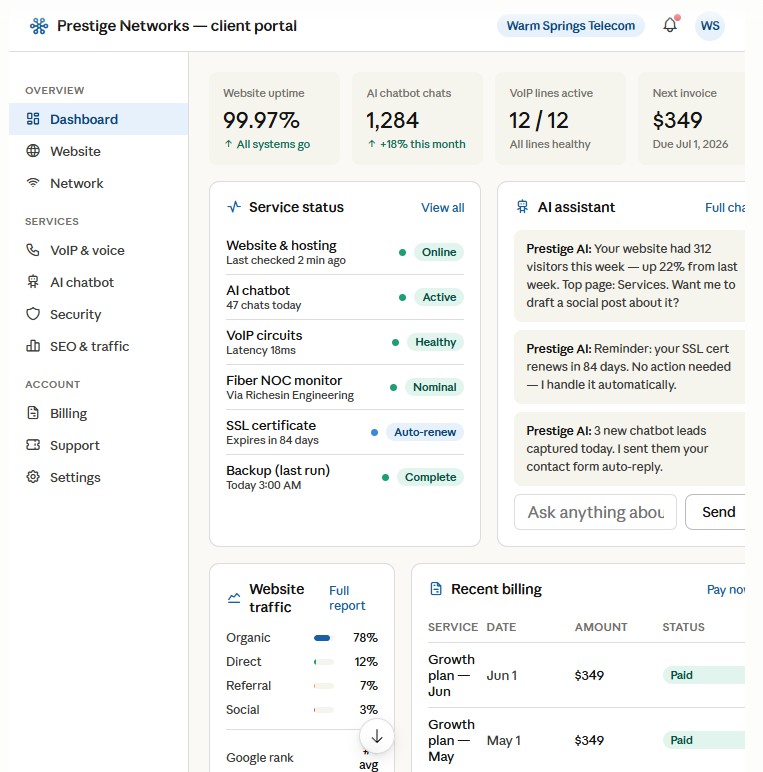
Task: Send the AI assistant message
Action: click(715, 512)
